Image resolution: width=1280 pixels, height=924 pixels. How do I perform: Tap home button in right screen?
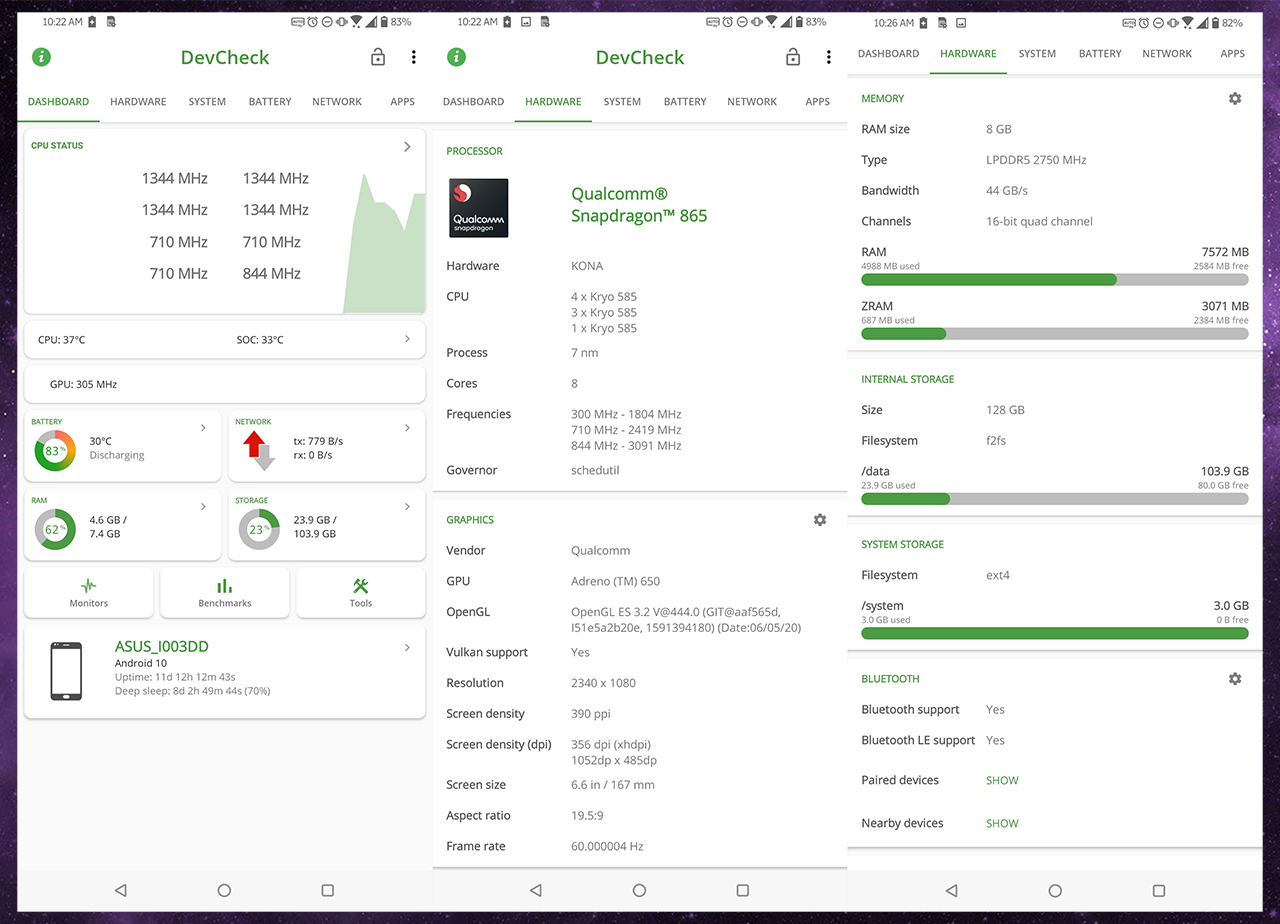[1055, 890]
